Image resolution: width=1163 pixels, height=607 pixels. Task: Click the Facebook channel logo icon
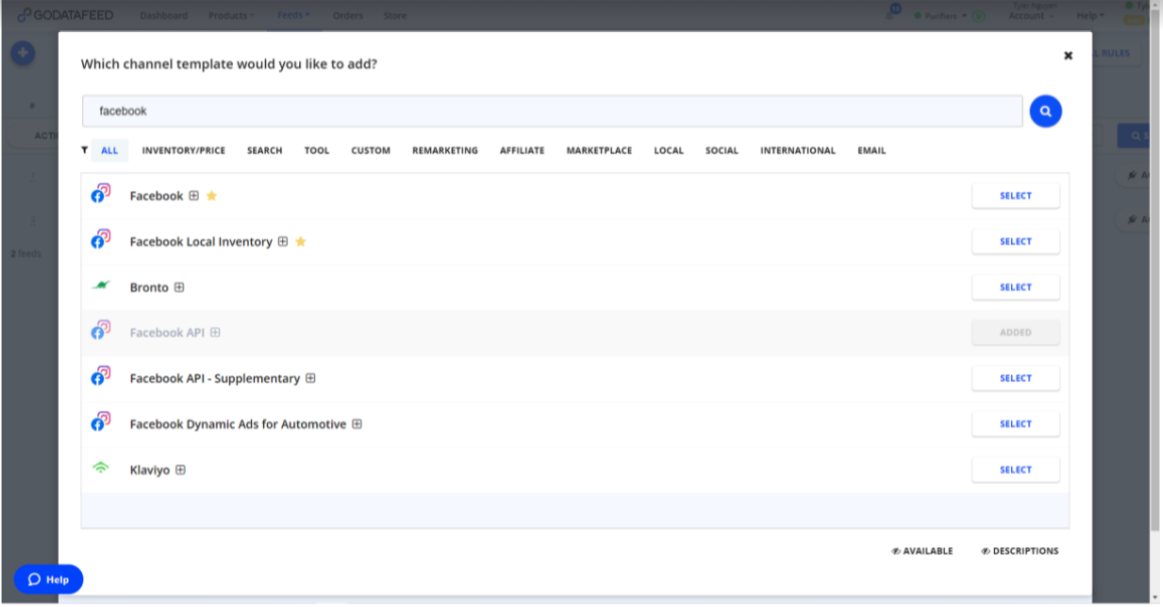[x=101, y=194]
